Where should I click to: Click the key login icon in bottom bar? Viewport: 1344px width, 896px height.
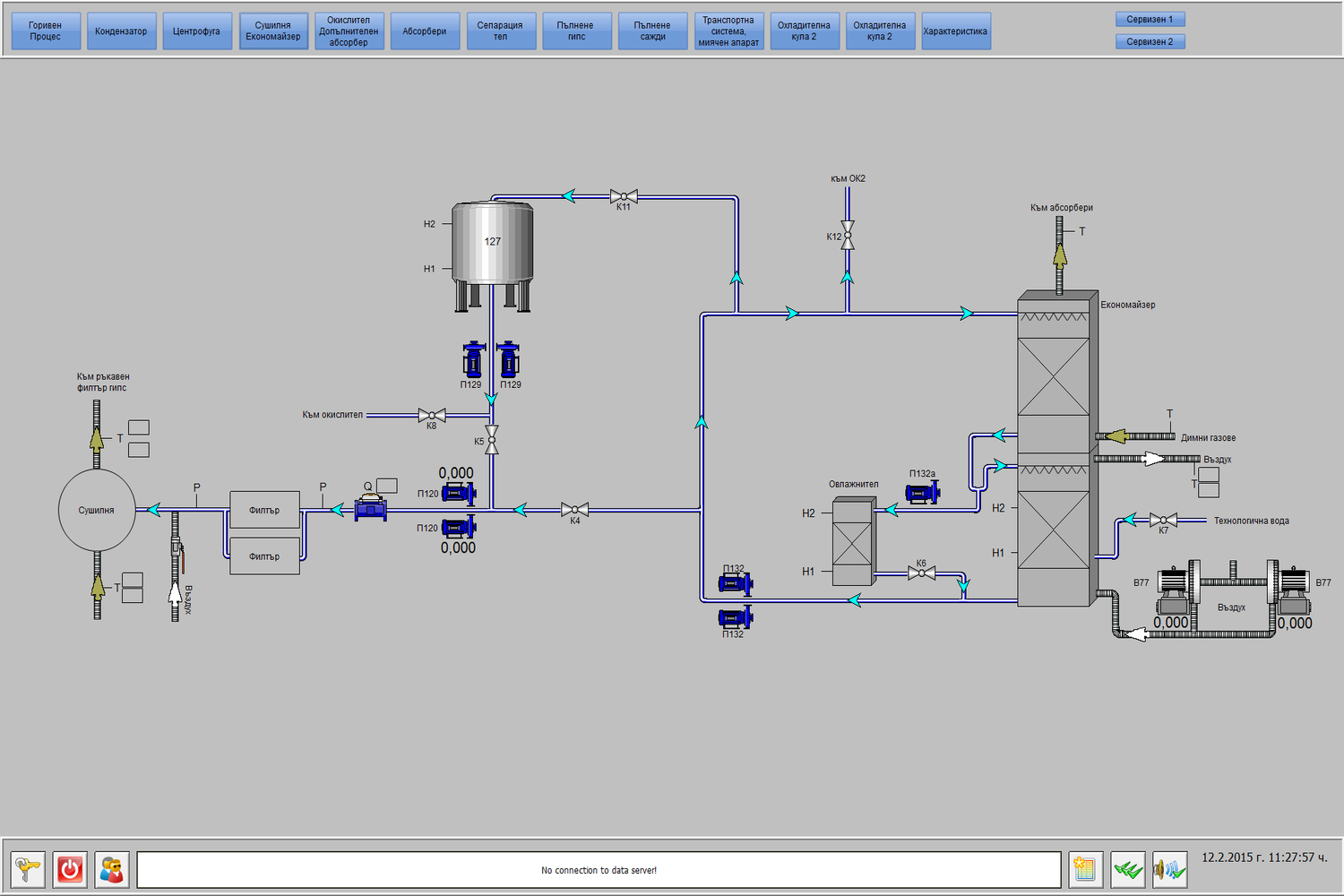click(x=28, y=869)
